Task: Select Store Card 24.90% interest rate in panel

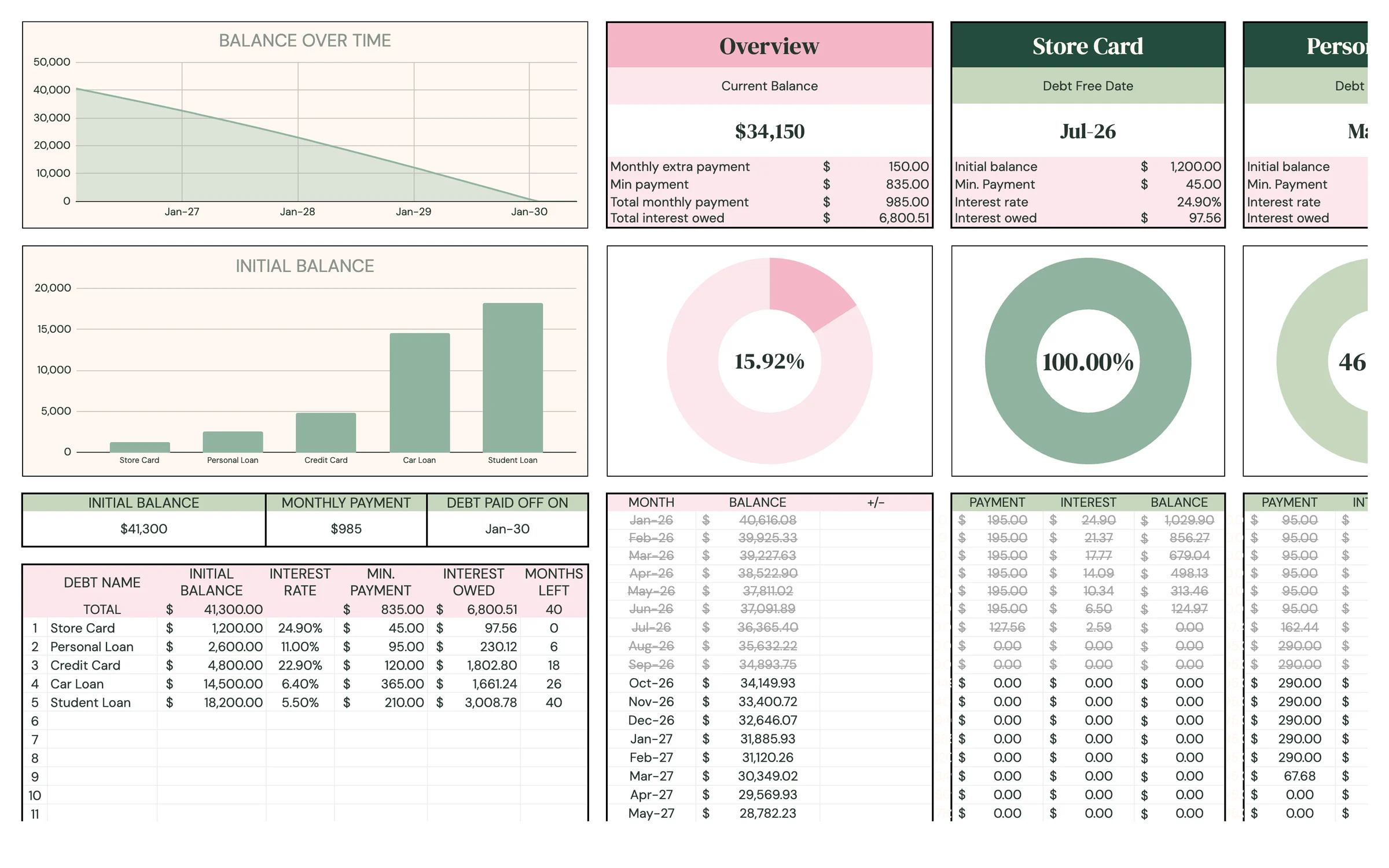Action: click(1199, 202)
